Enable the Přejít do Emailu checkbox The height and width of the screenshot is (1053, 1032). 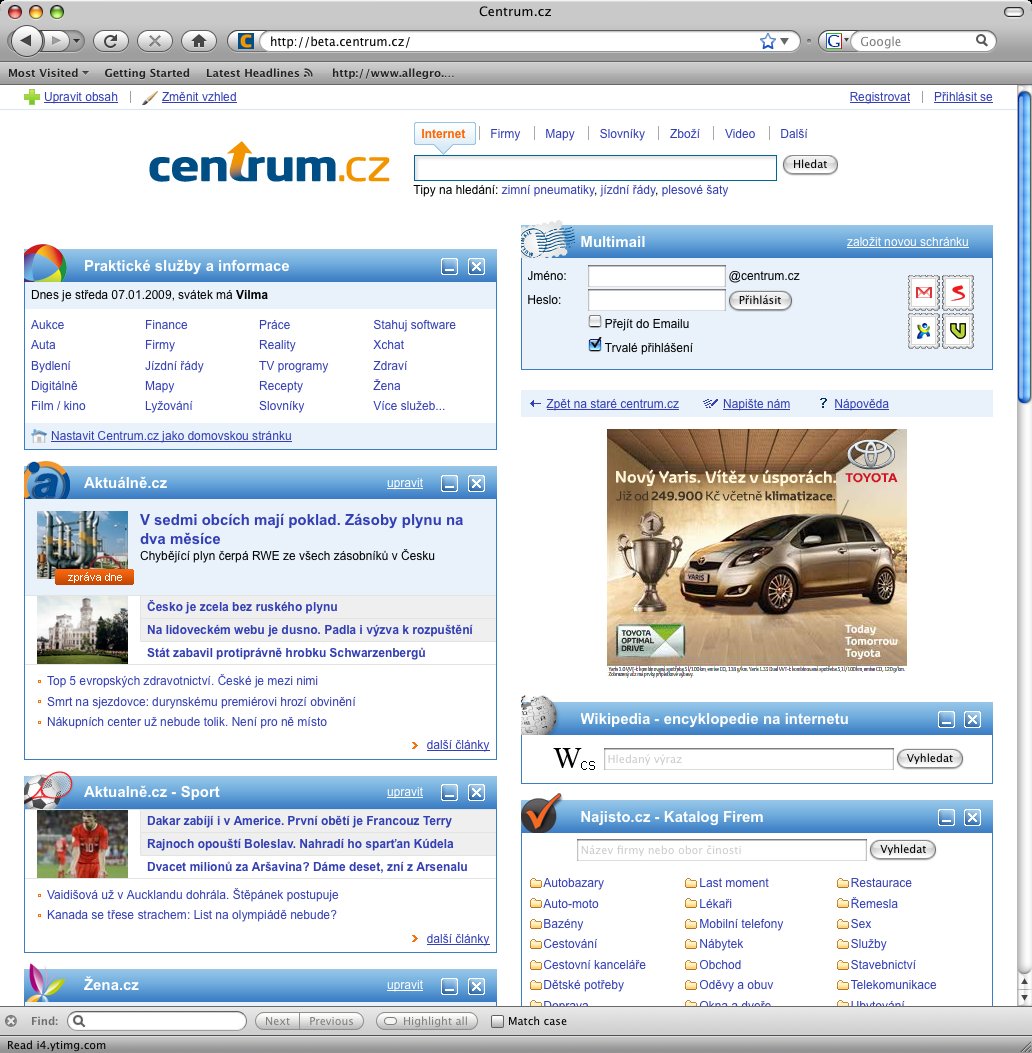tap(594, 322)
